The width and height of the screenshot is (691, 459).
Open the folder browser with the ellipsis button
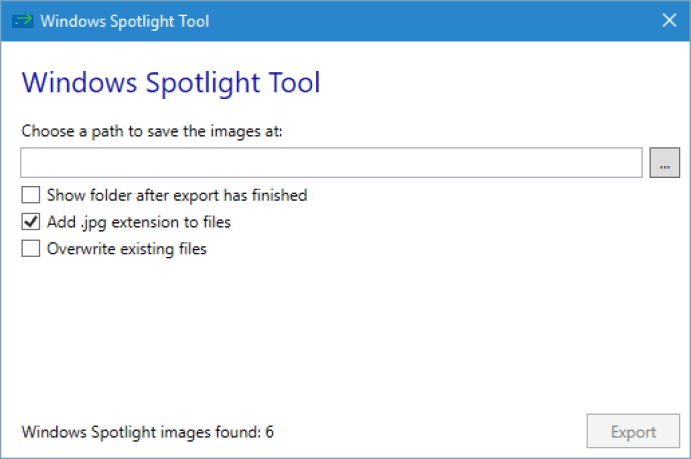[665, 163]
